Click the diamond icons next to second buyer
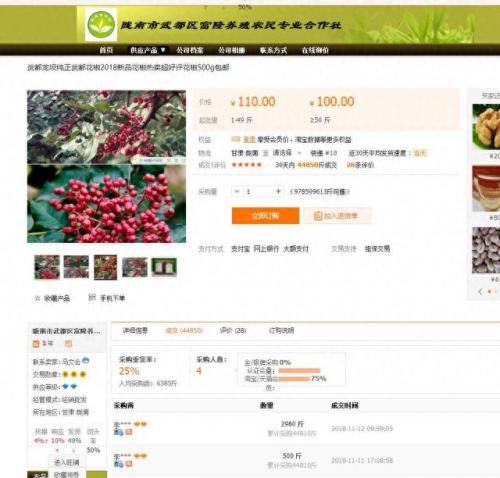The image size is (500, 478). click(140, 456)
